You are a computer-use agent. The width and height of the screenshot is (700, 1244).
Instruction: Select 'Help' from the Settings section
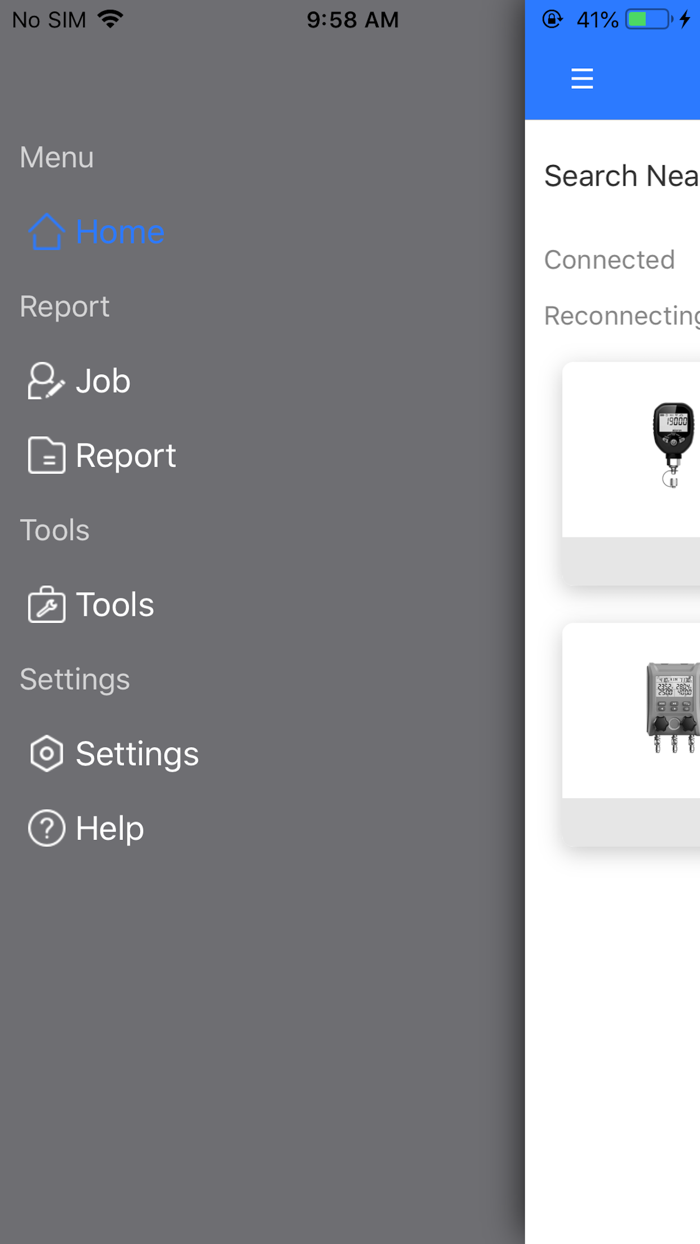[110, 828]
